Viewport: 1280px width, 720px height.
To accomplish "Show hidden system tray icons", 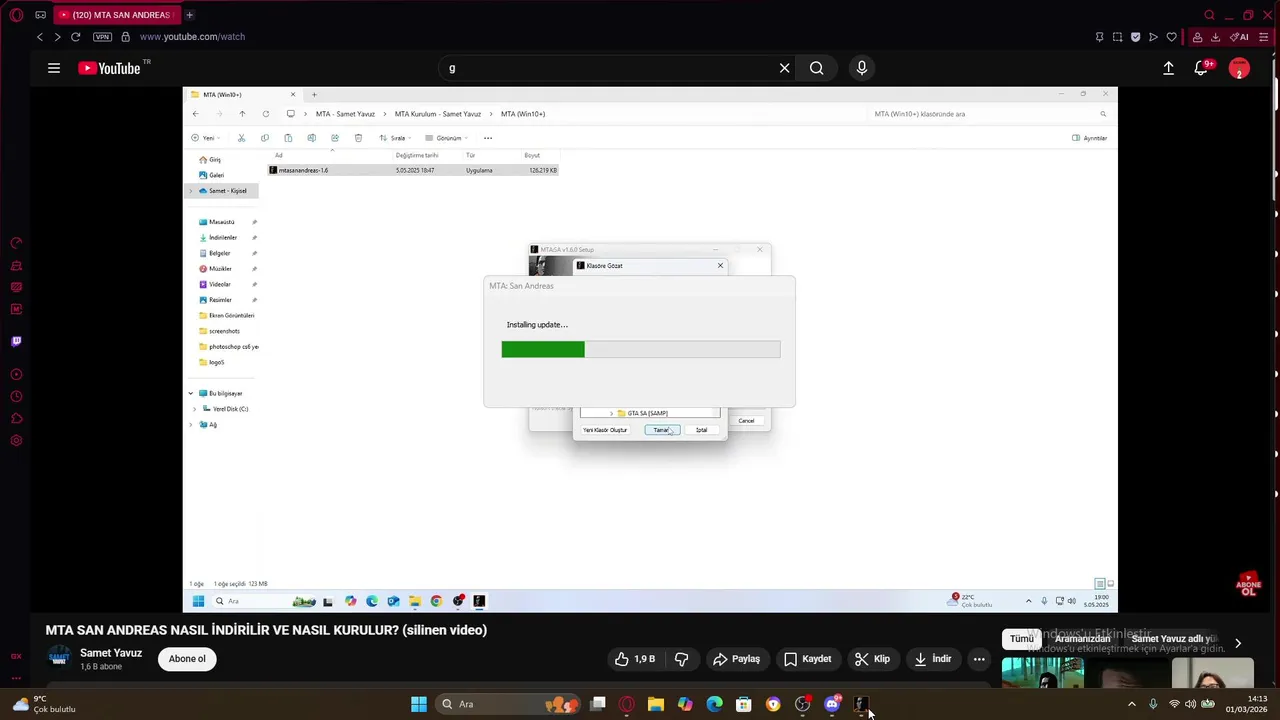I will [1132, 704].
